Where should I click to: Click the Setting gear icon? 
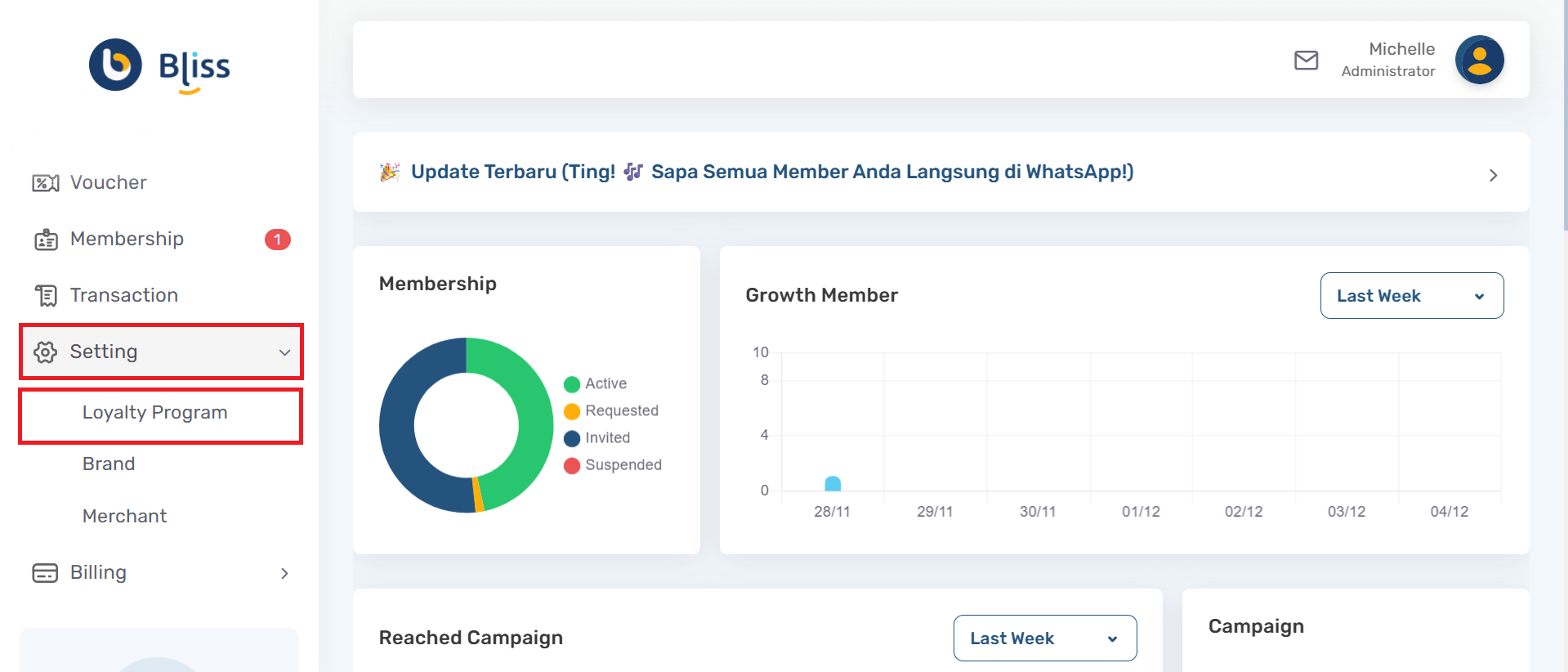(46, 352)
